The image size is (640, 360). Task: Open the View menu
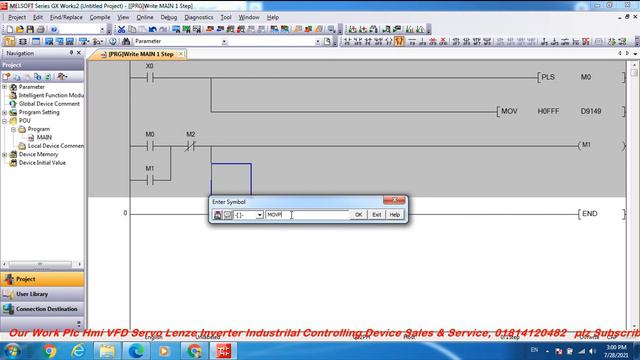[123, 18]
